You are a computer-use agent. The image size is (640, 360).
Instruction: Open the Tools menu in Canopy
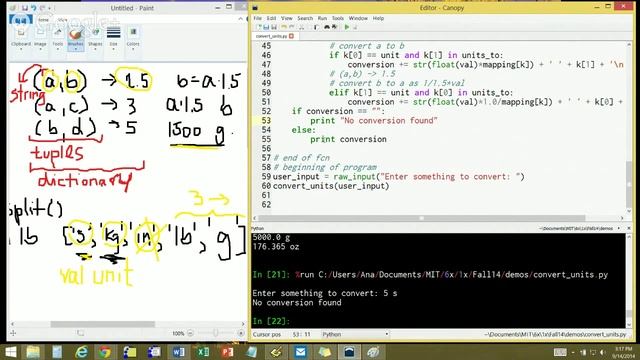point(338,18)
